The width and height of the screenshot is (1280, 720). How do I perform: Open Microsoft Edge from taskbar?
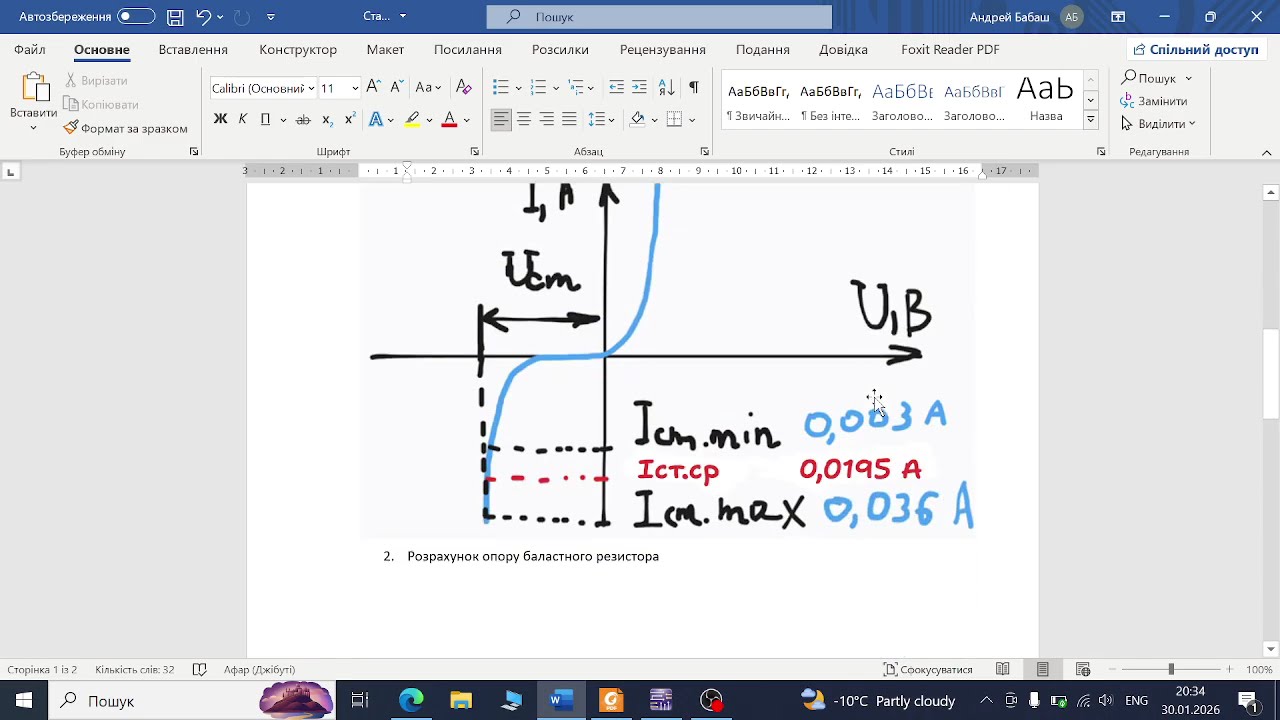411,700
